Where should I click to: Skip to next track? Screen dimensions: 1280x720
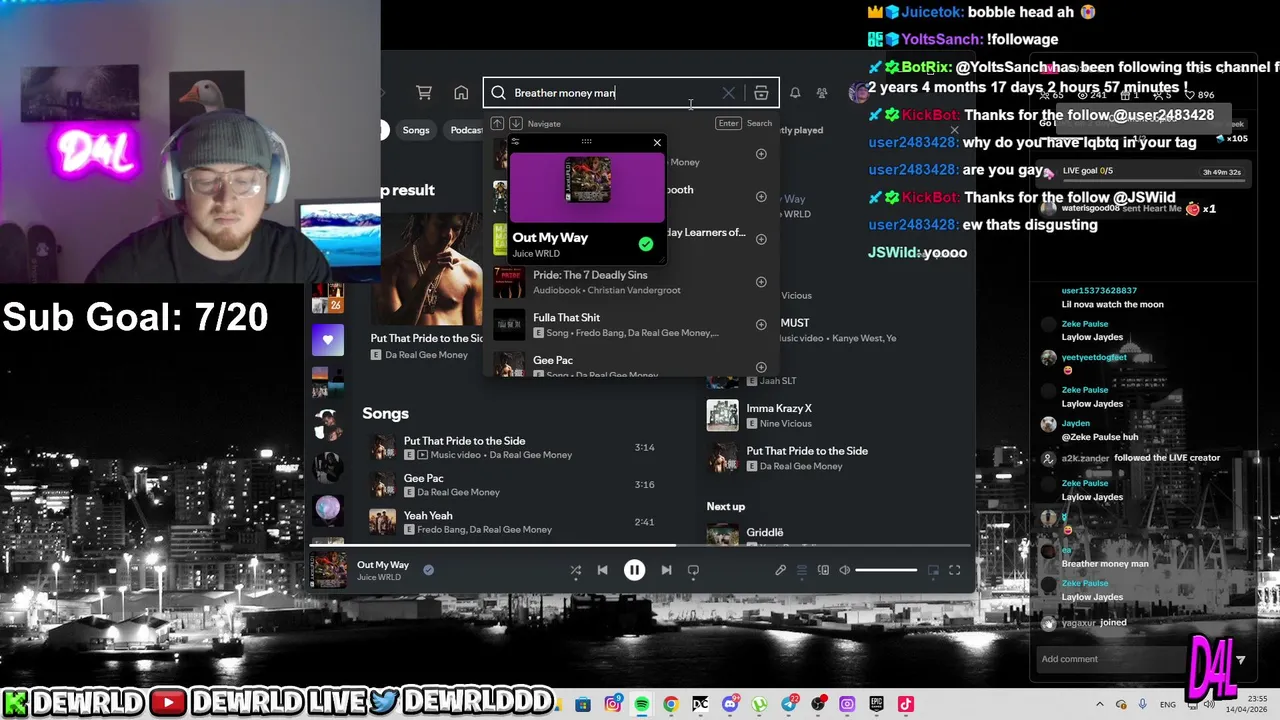pyautogui.click(x=666, y=570)
